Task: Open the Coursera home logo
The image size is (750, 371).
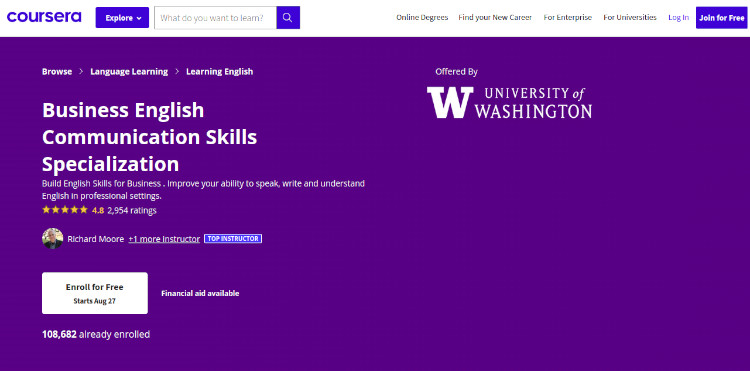Action: pyautogui.click(x=44, y=17)
